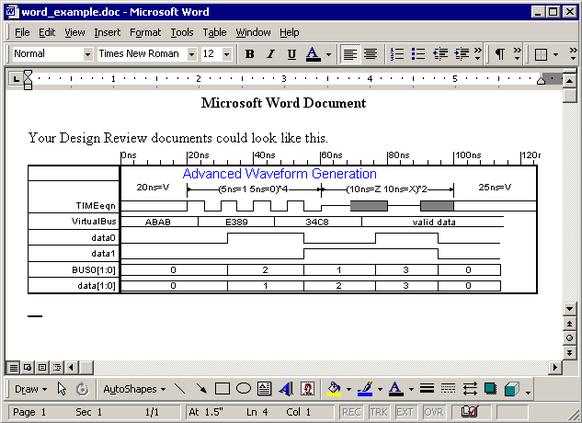Open the font size 12 dropdown
This screenshot has width=582, height=423.
[x=226, y=54]
